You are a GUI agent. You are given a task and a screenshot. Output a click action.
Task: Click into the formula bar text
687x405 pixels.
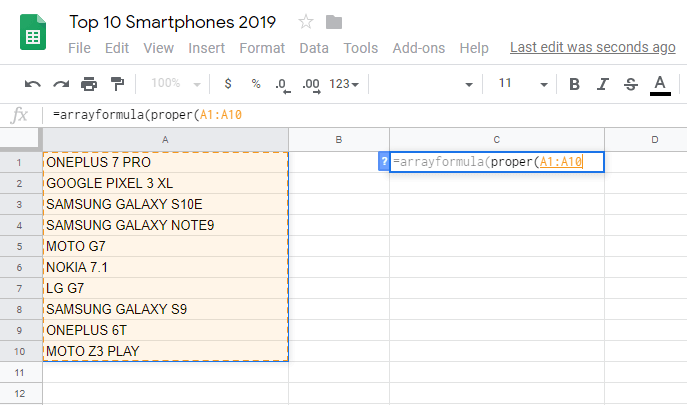[147, 115]
